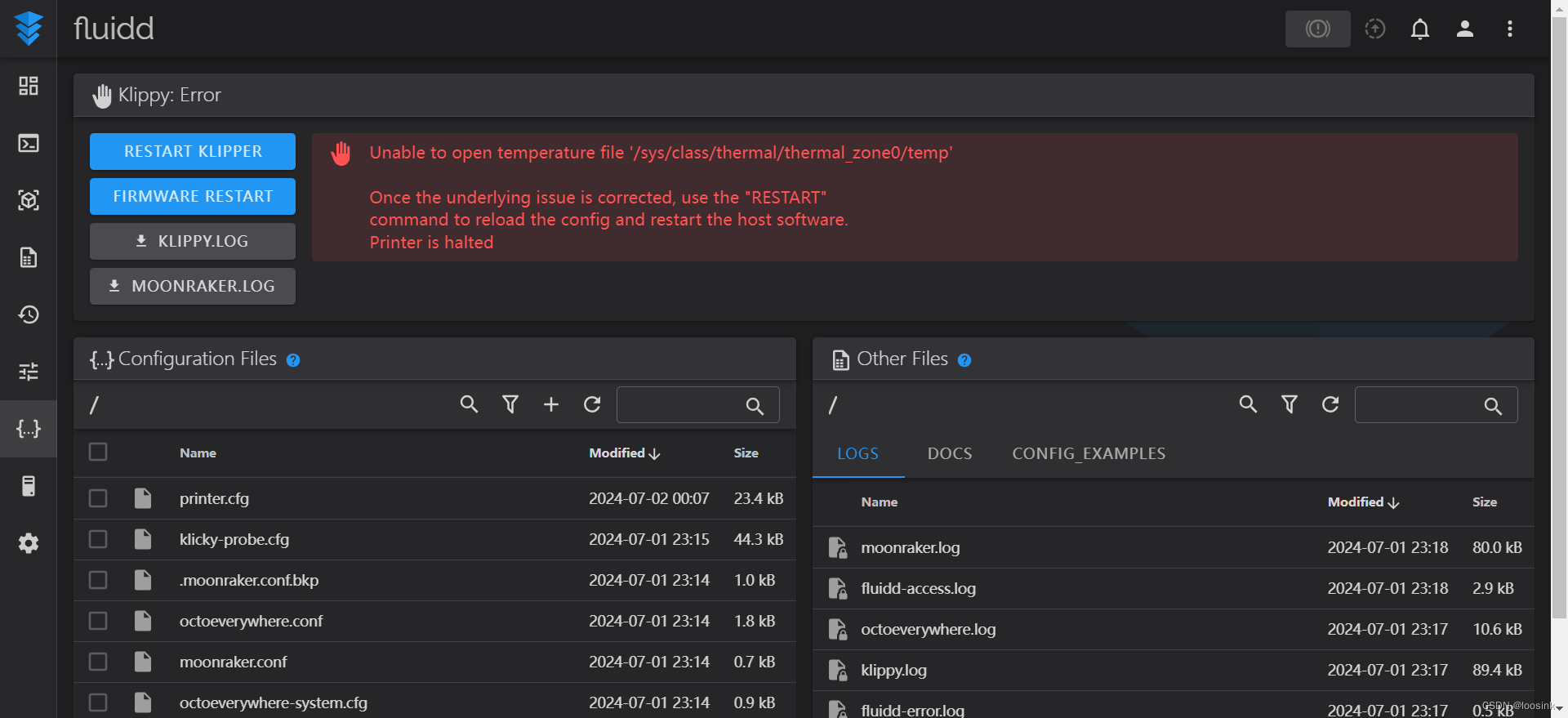
Task: Add new item in Configuration Files
Action: pyautogui.click(x=551, y=404)
